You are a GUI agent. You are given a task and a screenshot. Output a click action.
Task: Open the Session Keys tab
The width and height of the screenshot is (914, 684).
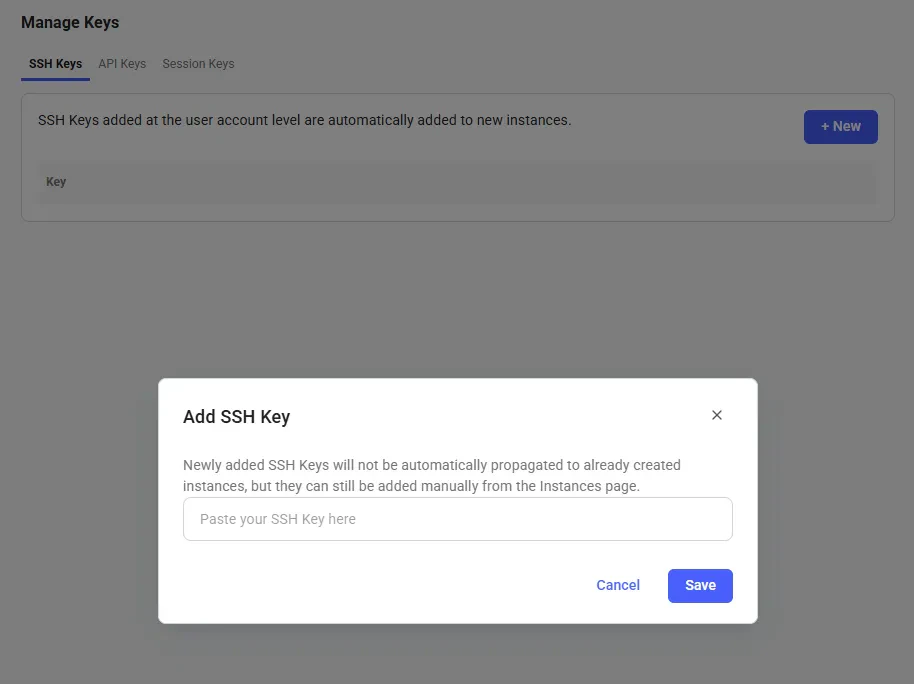198,64
